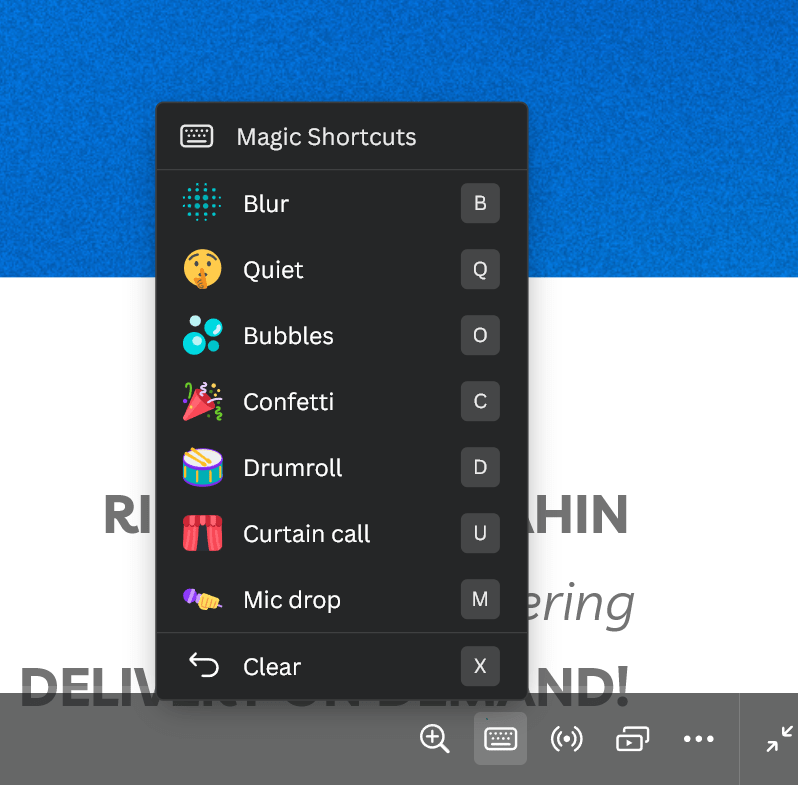The height and width of the screenshot is (785, 798).
Task: Click the X shortcut key badge
Action: [x=480, y=666]
